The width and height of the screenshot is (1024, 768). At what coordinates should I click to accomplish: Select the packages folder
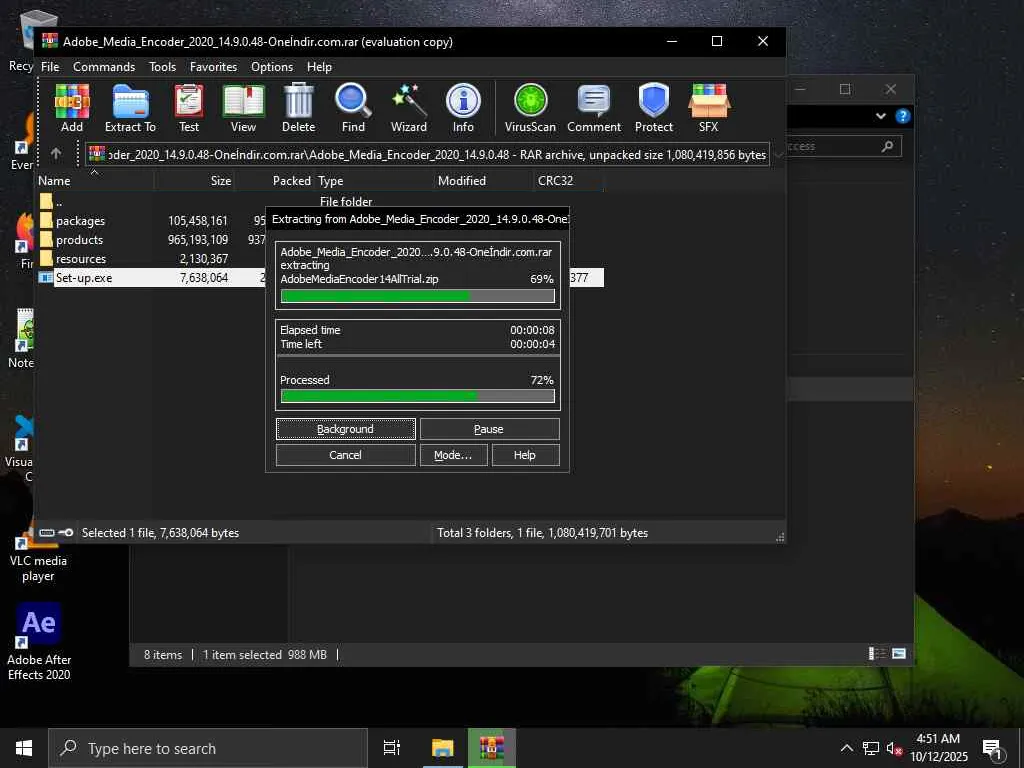tap(80, 221)
